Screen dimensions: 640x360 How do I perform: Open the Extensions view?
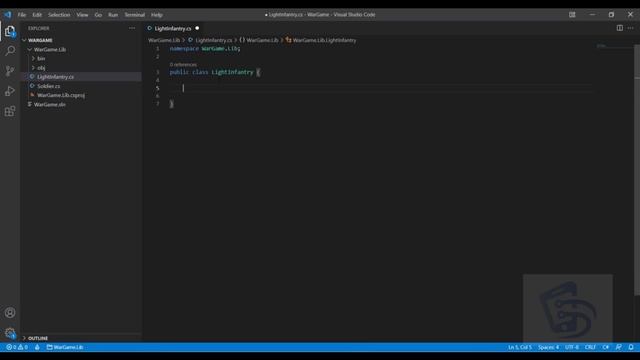pyautogui.click(x=10, y=111)
